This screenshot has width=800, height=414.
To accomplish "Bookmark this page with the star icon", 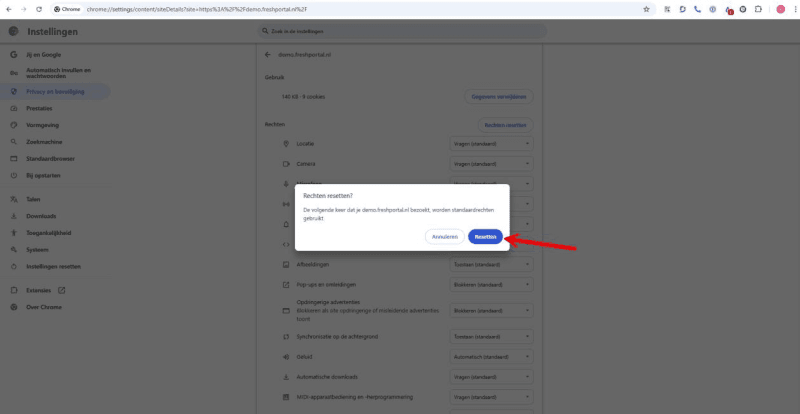I will (x=646, y=9).
